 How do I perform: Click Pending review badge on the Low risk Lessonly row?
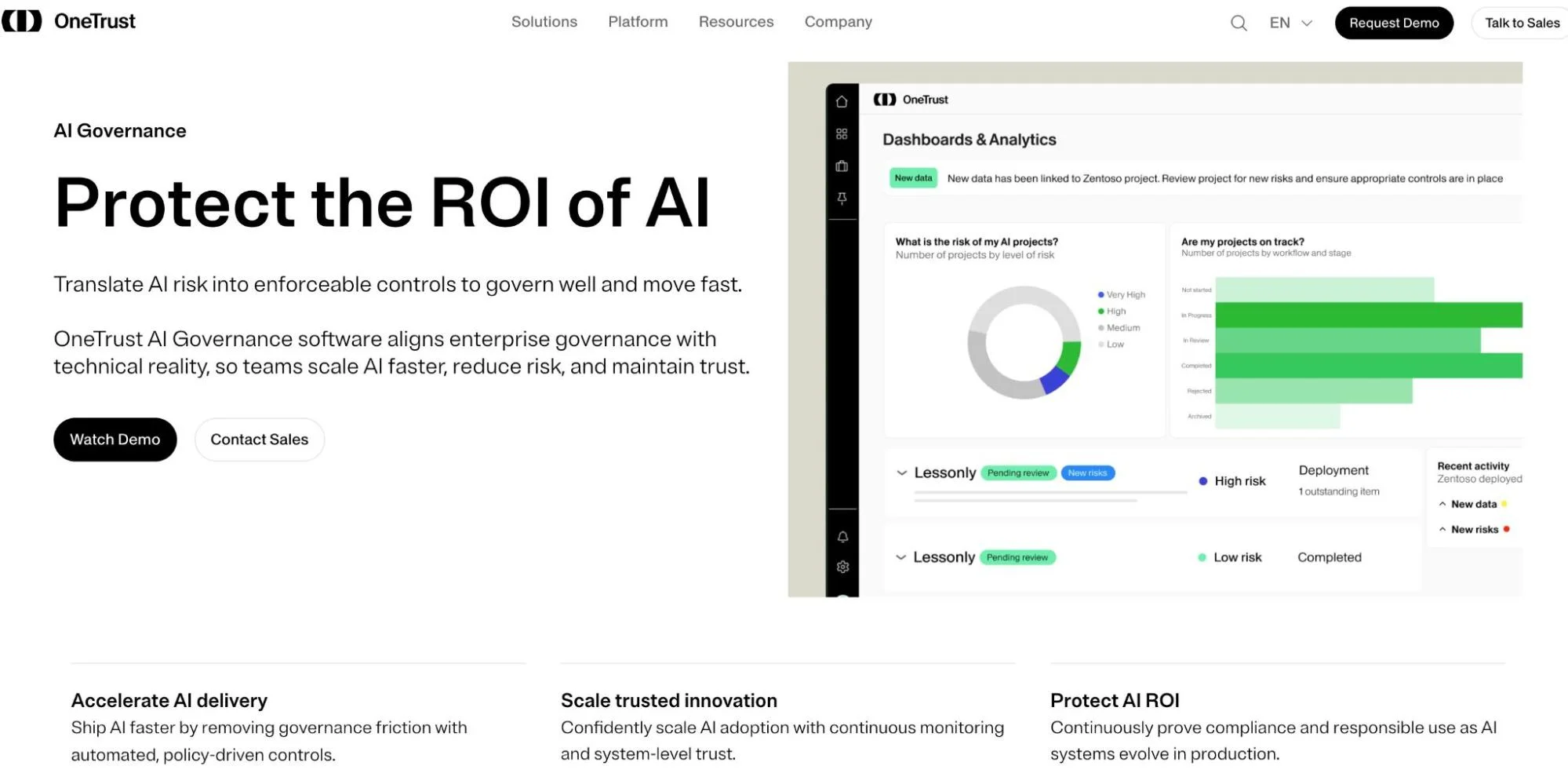[1017, 557]
